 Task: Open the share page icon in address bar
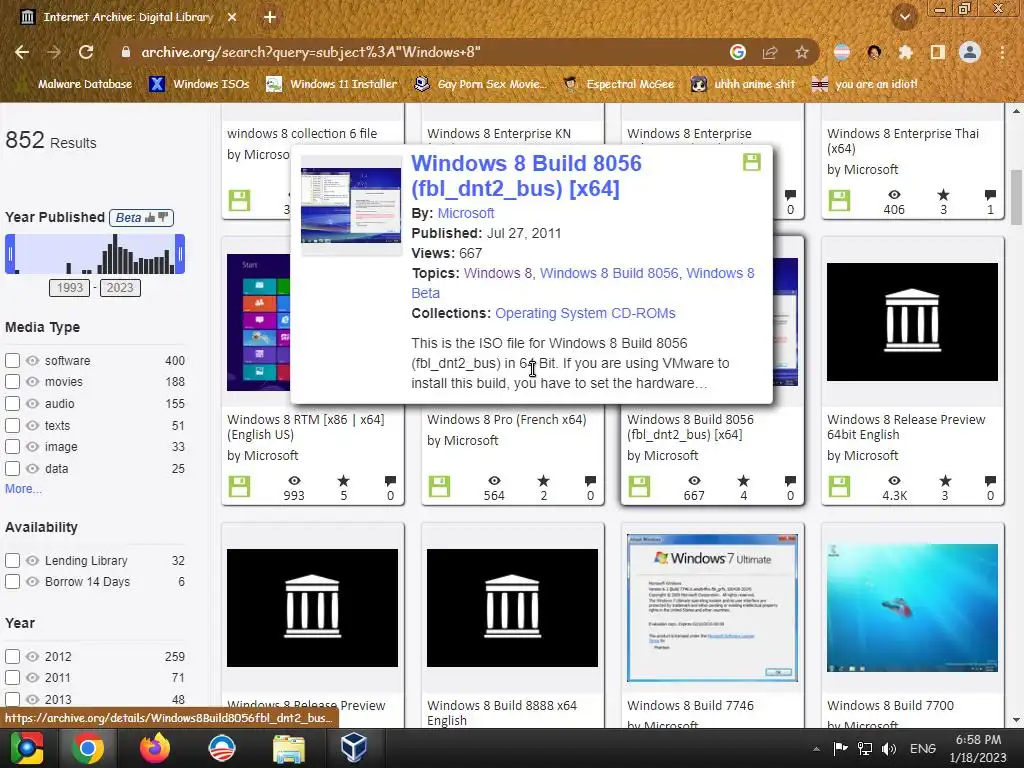(x=770, y=52)
